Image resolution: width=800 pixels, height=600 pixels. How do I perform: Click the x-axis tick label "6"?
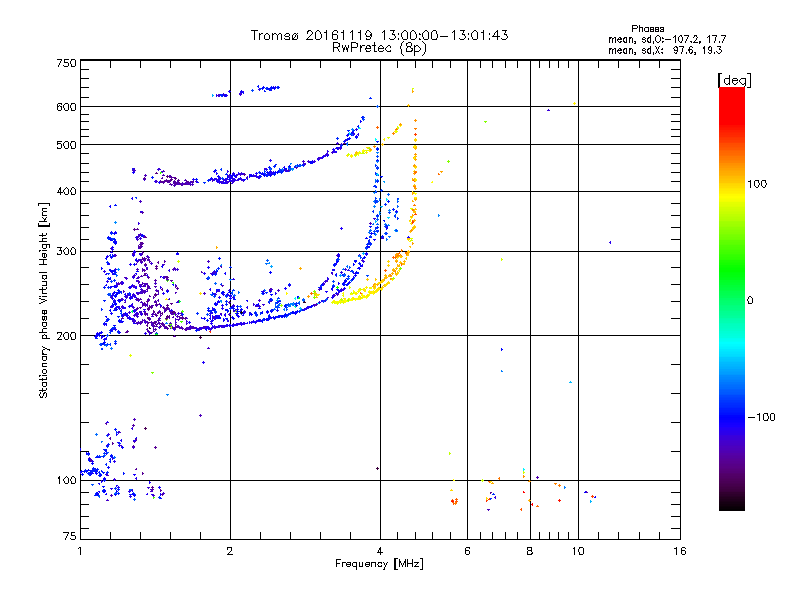click(467, 551)
